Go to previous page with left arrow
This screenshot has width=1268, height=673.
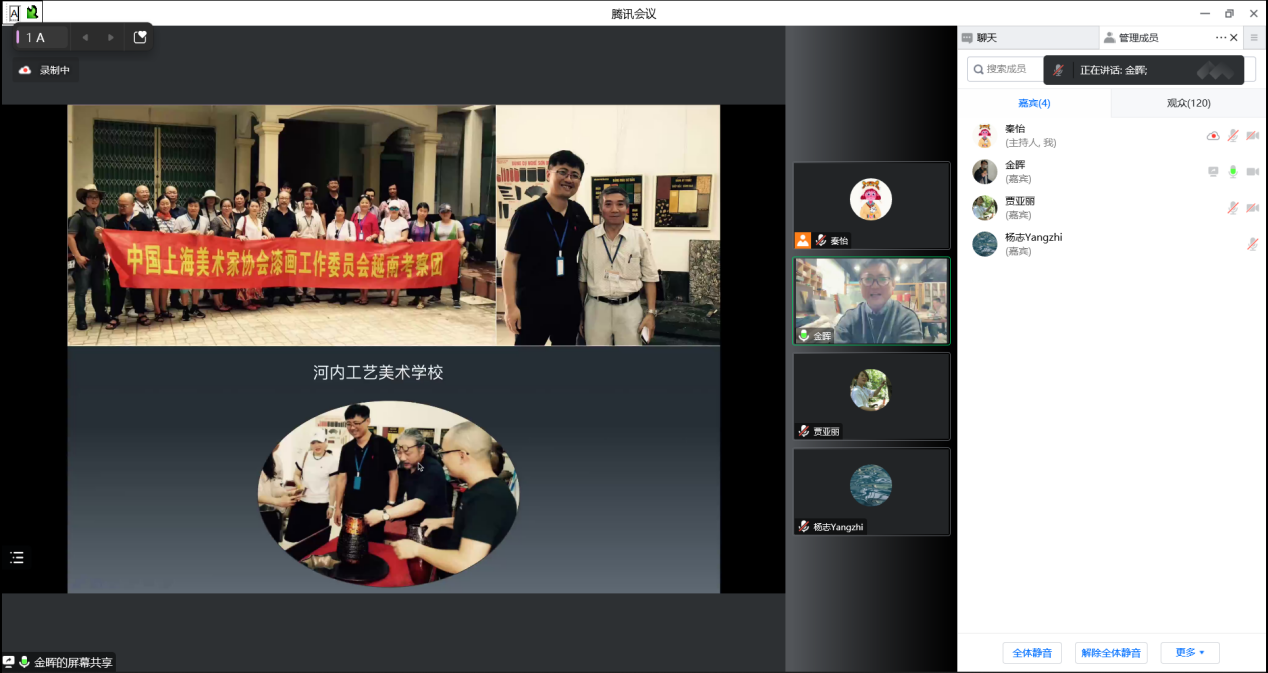pyautogui.click(x=85, y=37)
